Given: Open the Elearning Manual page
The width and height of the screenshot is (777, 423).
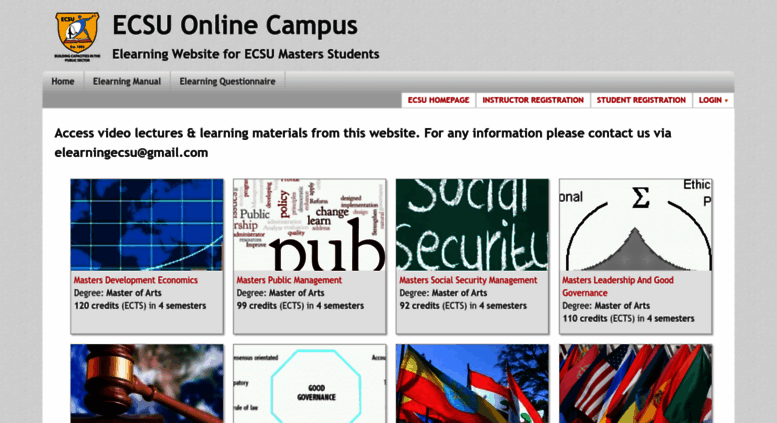Looking at the screenshot, I should [127, 81].
